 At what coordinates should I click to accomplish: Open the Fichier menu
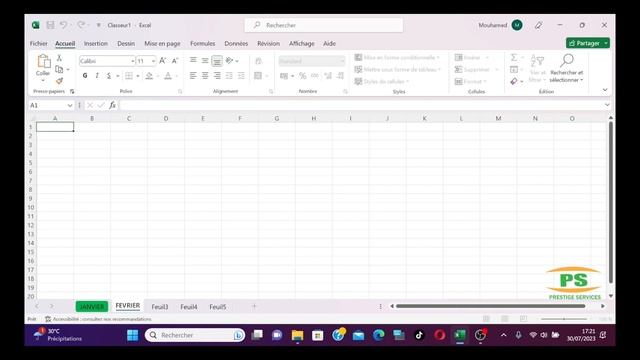[39, 43]
